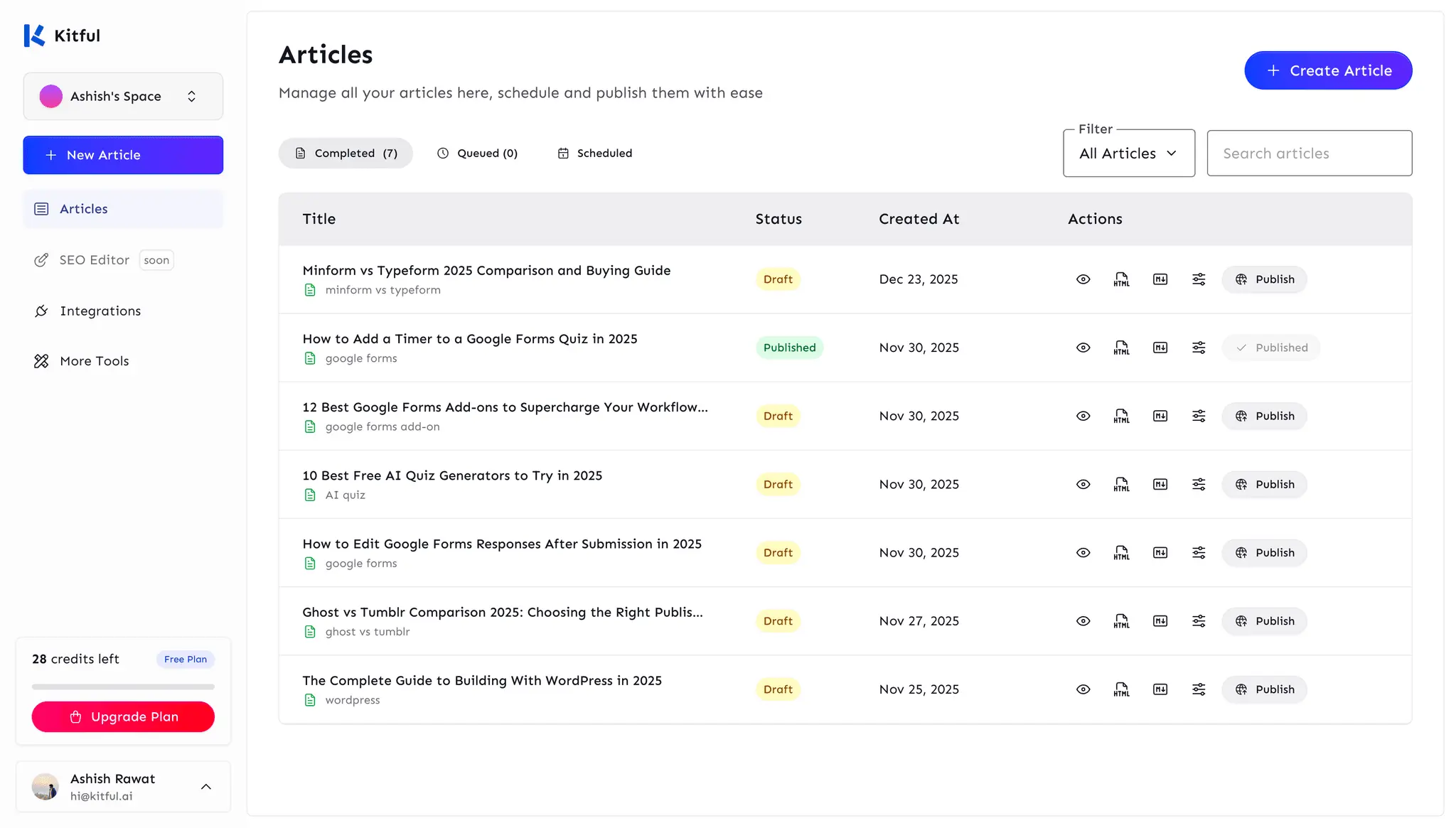
Task: Click the Upgrade Plan button
Action: point(123,716)
